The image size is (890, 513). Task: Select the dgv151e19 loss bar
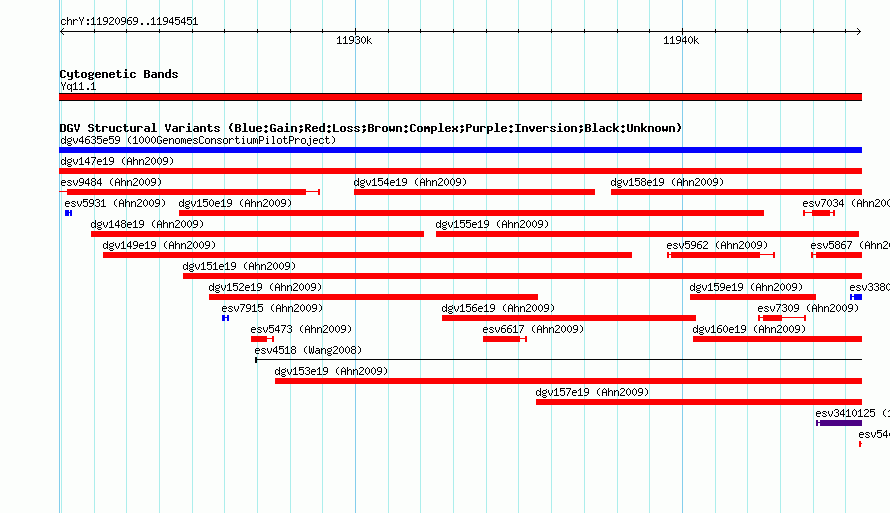coord(522,276)
